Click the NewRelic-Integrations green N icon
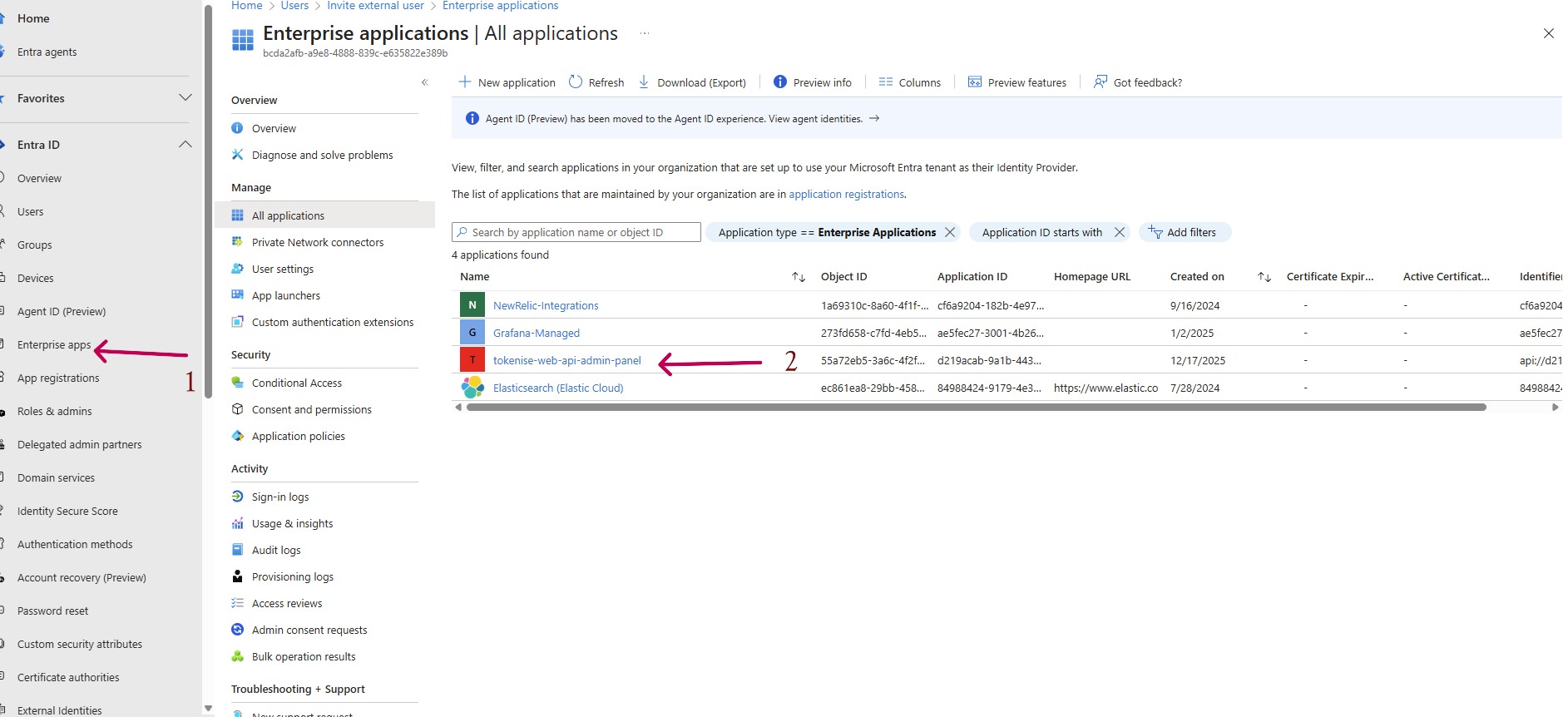This screenshot has height=717, width=1568. click(x=472, y=305)
